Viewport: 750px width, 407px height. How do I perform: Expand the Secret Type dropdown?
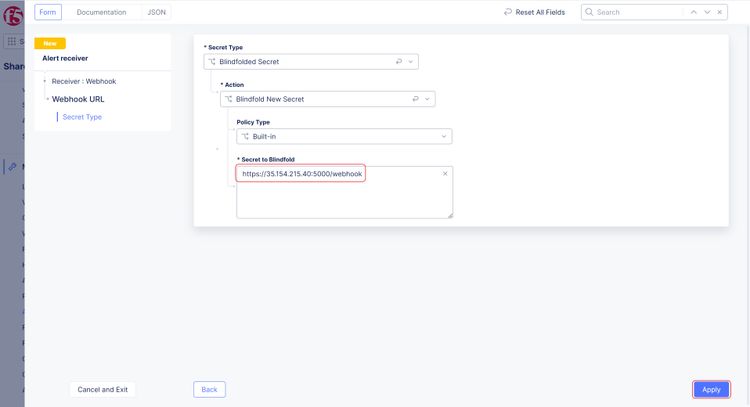pyautogui.click(x=411, y=61)
